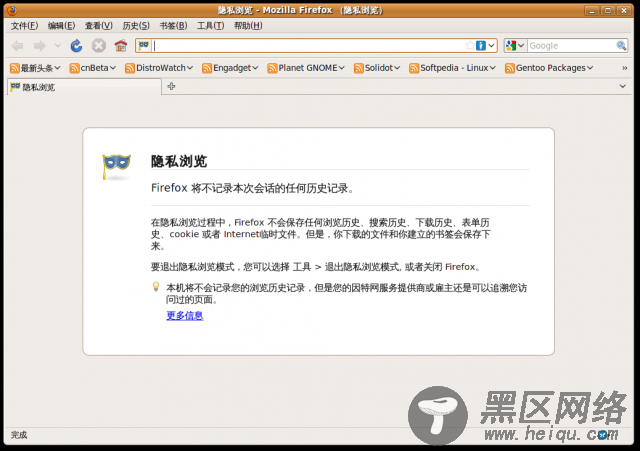The height and width of the screenshot is (451, 640).
Task: Focus the URL address field
Action: click(x=309, y=46)
